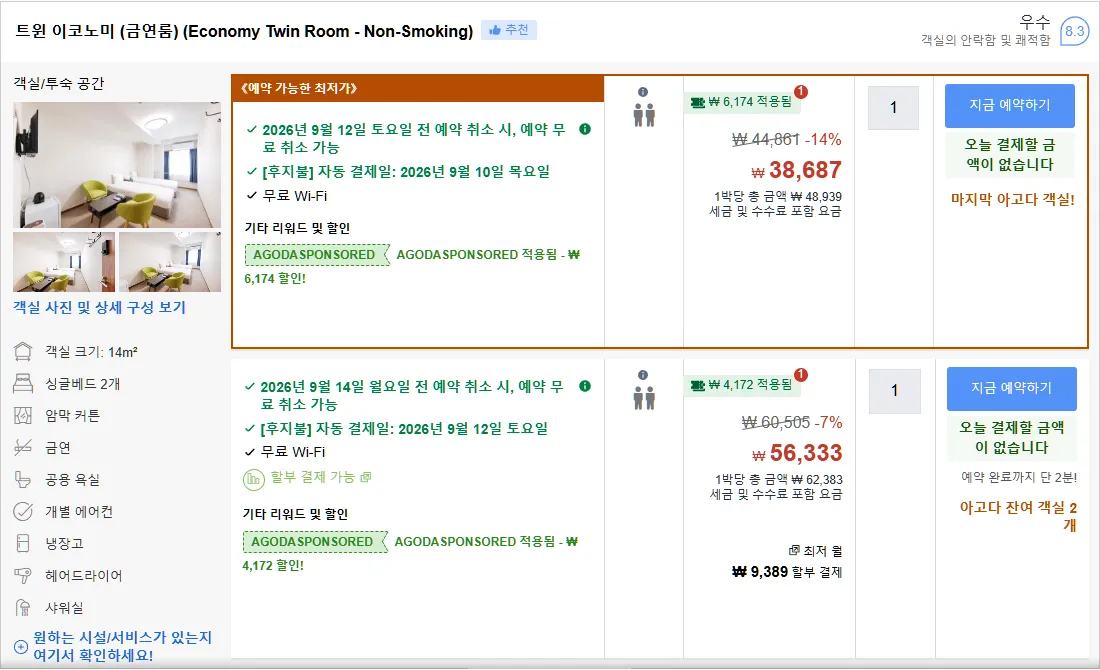This screenshot has width=1100, height=670.
Task: Open the large main room photo
Action: pyautogui.click(x=117, y=165)
